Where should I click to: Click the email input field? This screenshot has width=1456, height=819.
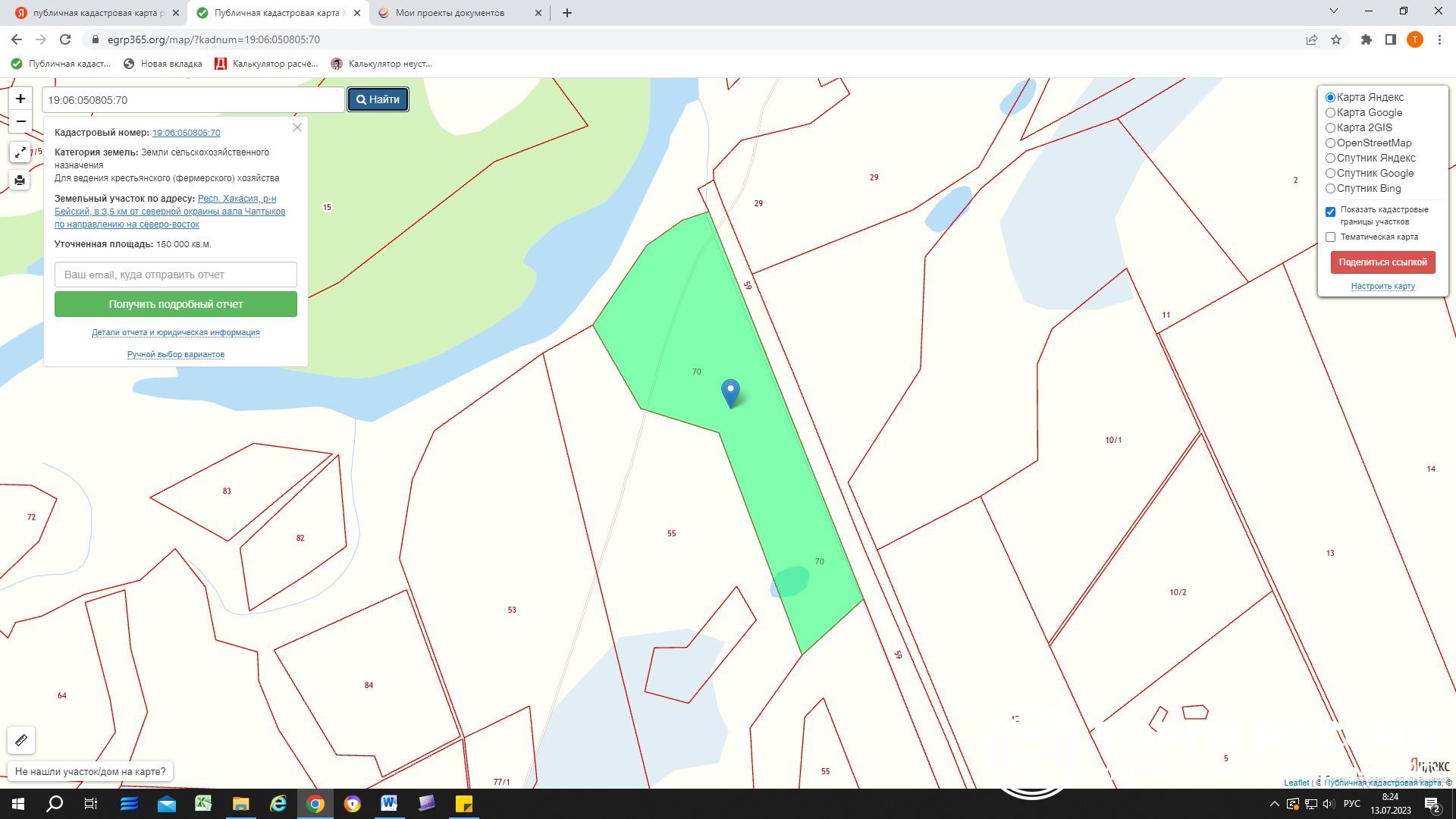point(176,275)
